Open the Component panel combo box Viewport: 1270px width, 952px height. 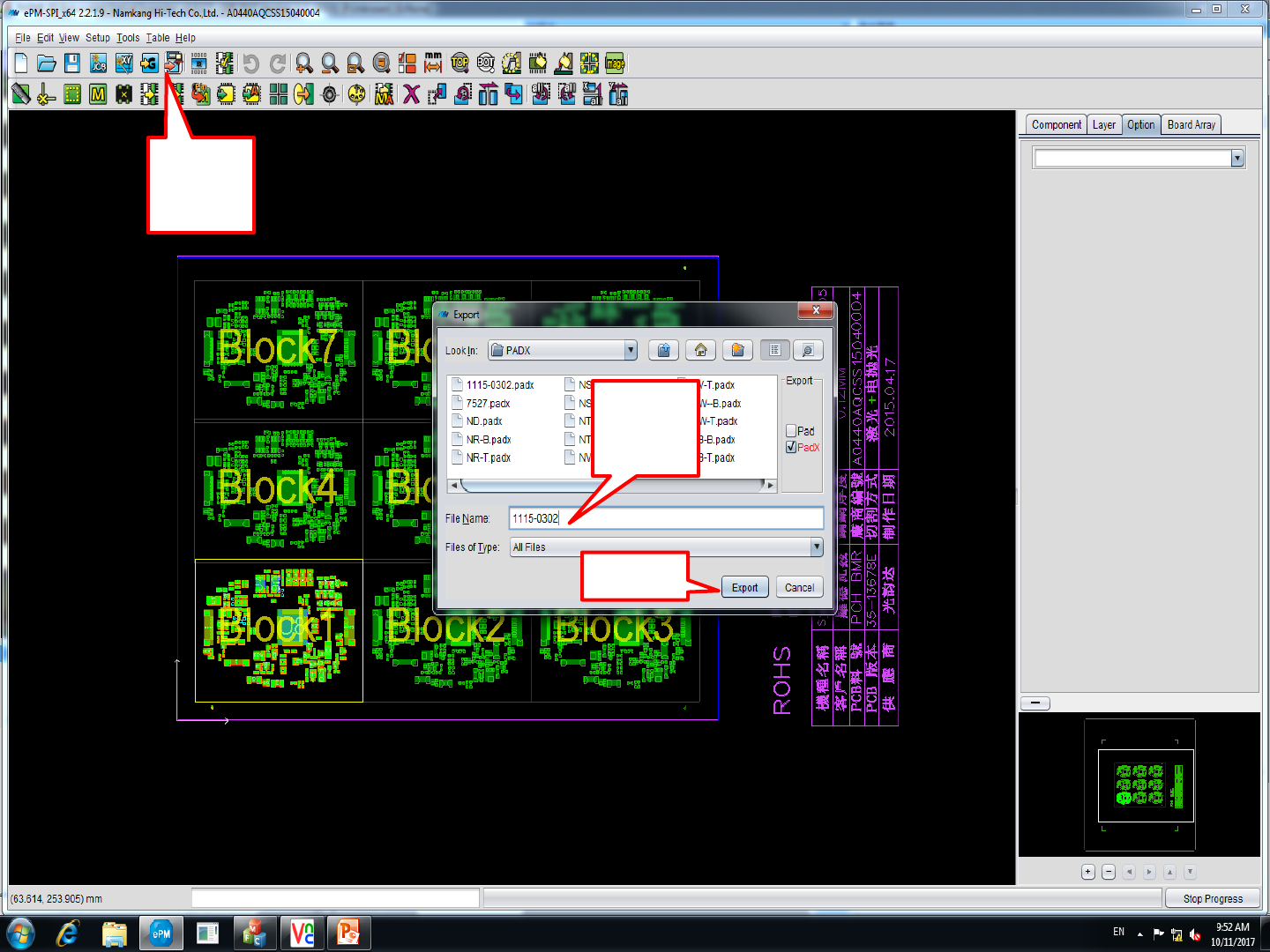[1236, 159]
